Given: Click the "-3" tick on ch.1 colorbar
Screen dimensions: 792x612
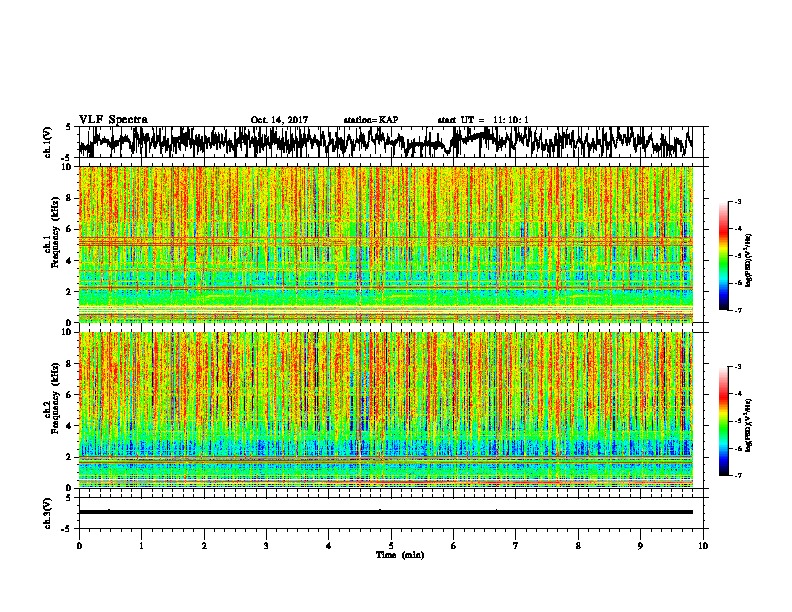Looking at the screenshot, I should [x=738, y=201].
